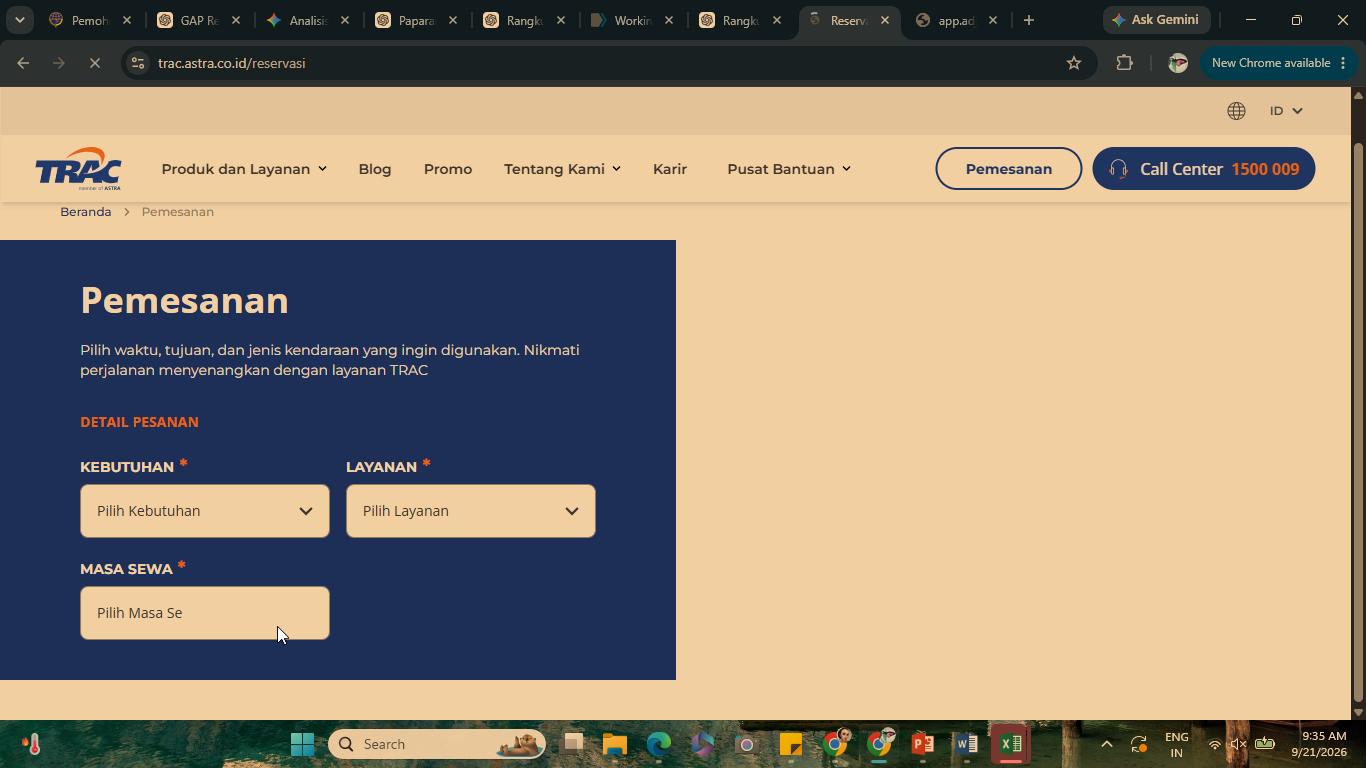Expand Produk dan Layanan menu

(x=244, y=169)
